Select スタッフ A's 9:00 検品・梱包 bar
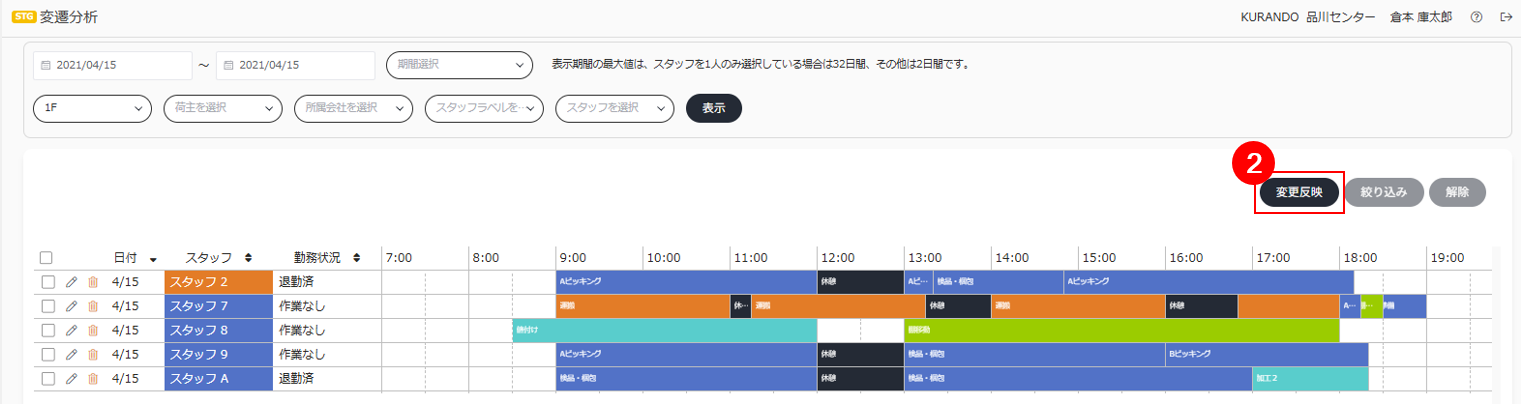This screenshot has height=404, width=1521. coord(687,378)
